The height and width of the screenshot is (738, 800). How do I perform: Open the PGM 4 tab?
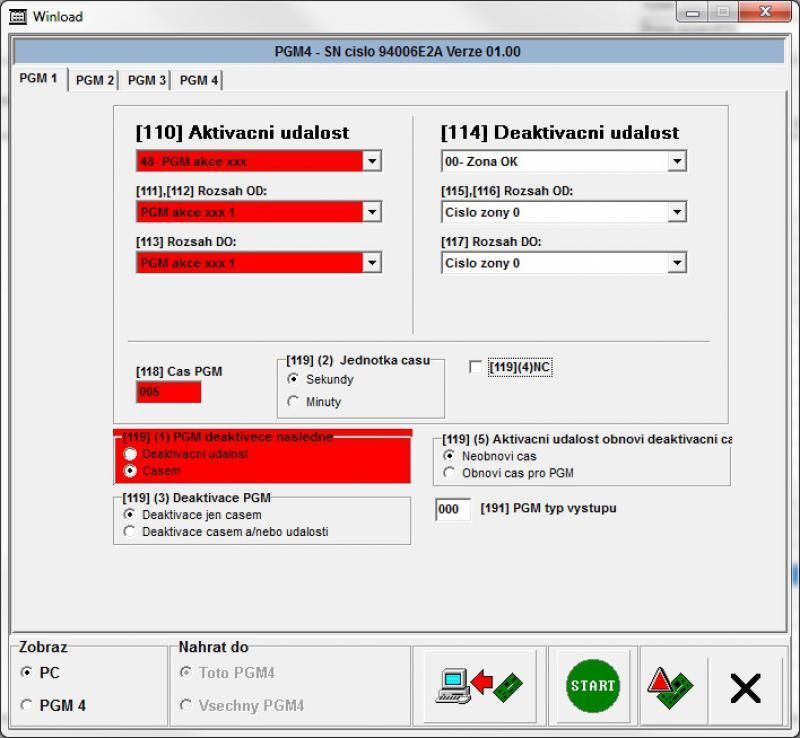click(199, 80)
